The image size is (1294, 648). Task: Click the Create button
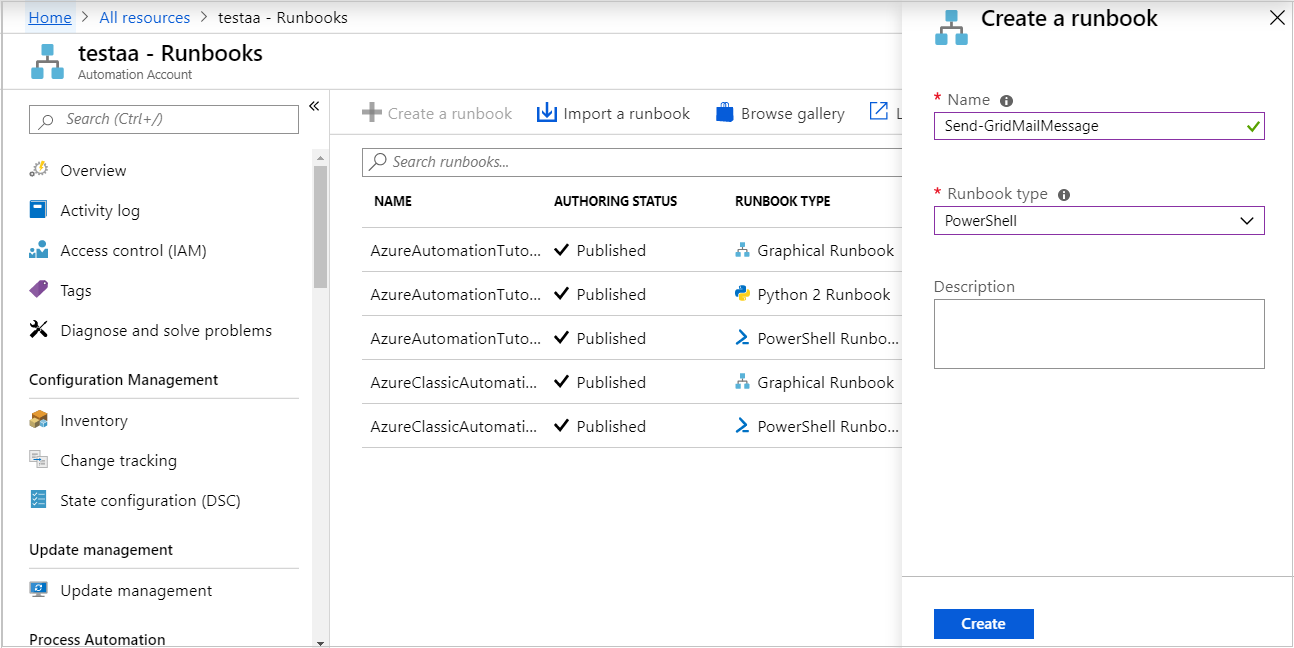pos(983,623)
